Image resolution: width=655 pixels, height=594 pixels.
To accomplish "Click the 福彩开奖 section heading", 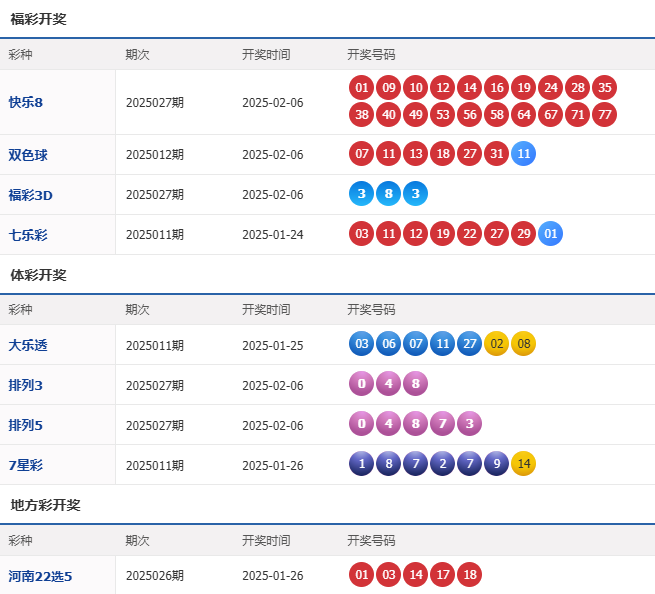I will [x=38, y=19].
